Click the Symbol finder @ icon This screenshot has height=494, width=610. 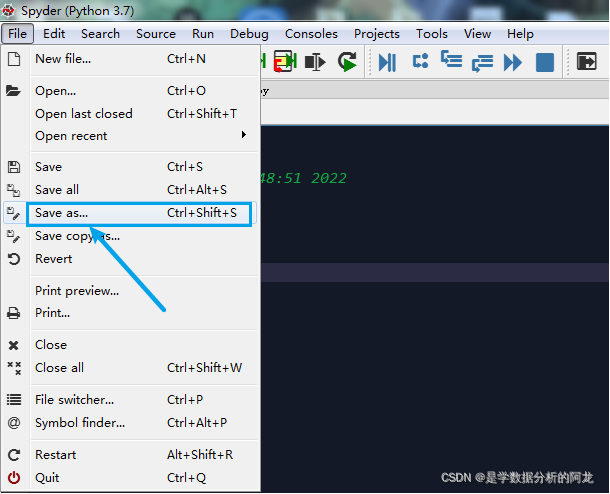tap(14, 423)
